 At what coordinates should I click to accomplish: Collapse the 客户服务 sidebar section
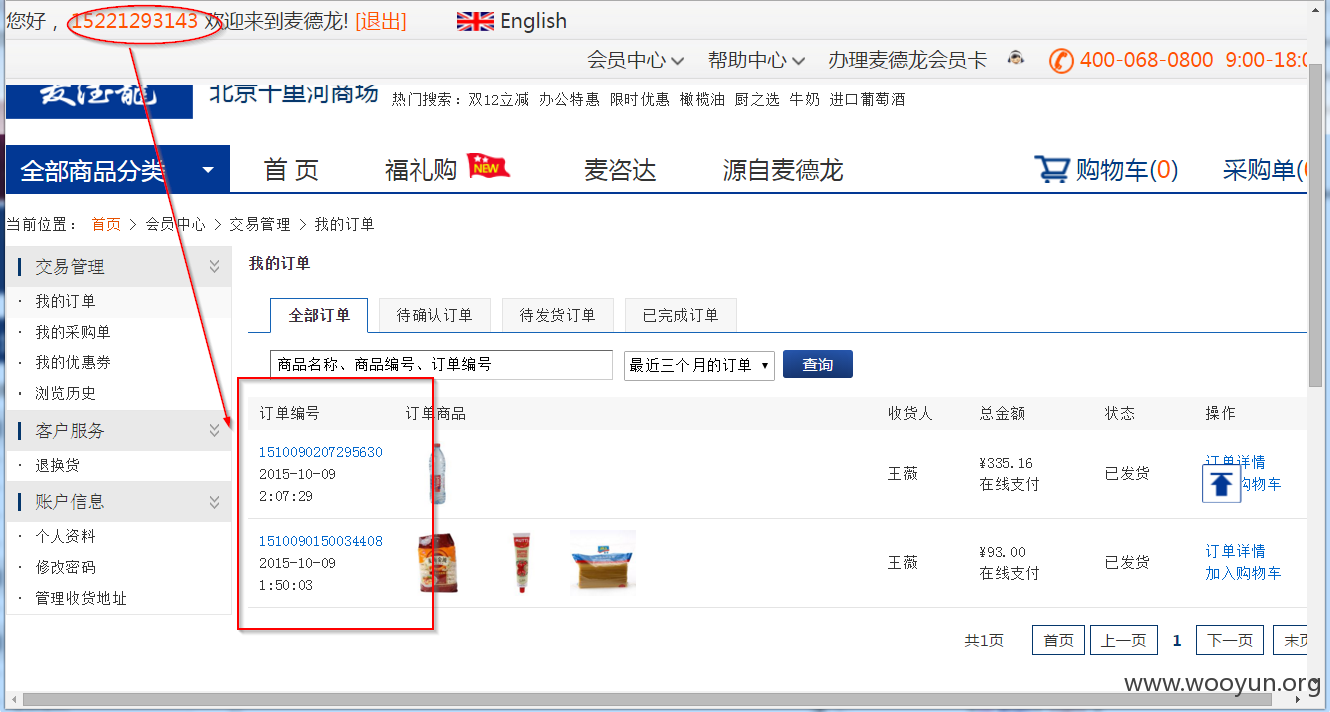click(213, 430)
